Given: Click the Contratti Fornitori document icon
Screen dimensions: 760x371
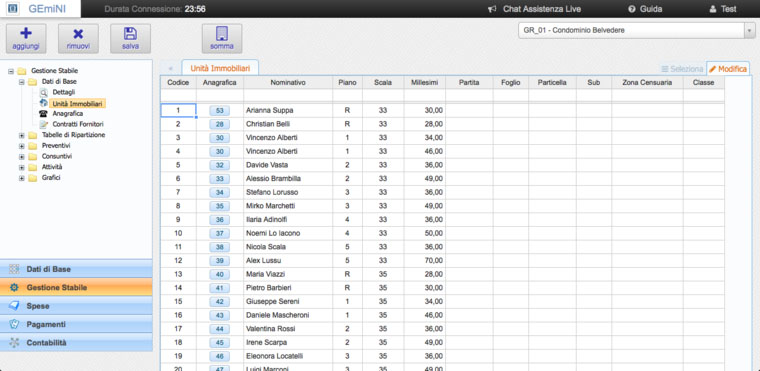Looking at the screenshot, I should point(44,124).
